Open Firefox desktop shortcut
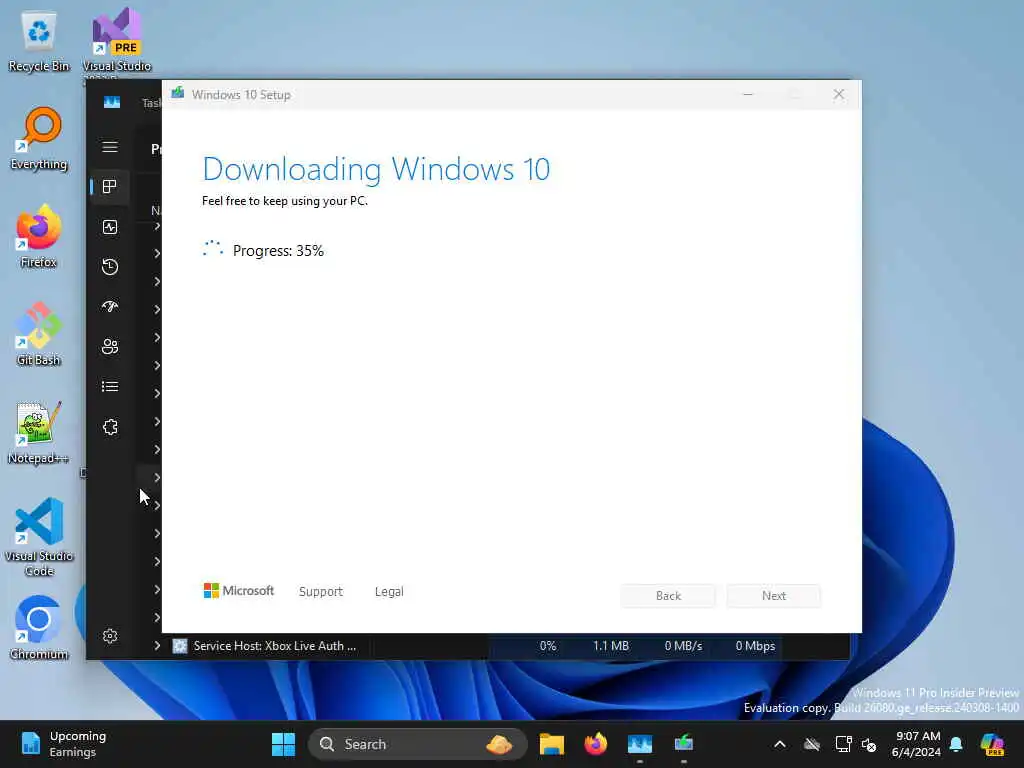 39,236
